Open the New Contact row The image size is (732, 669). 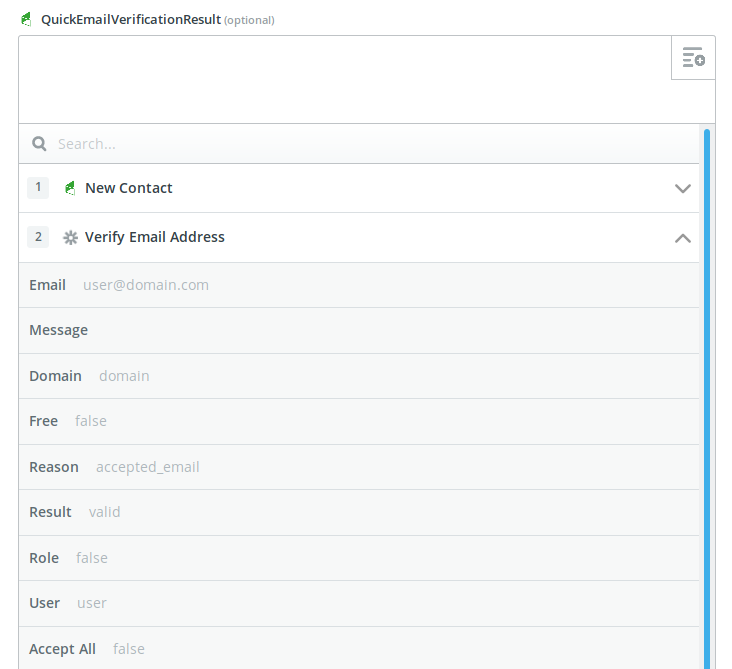point(359,188)
